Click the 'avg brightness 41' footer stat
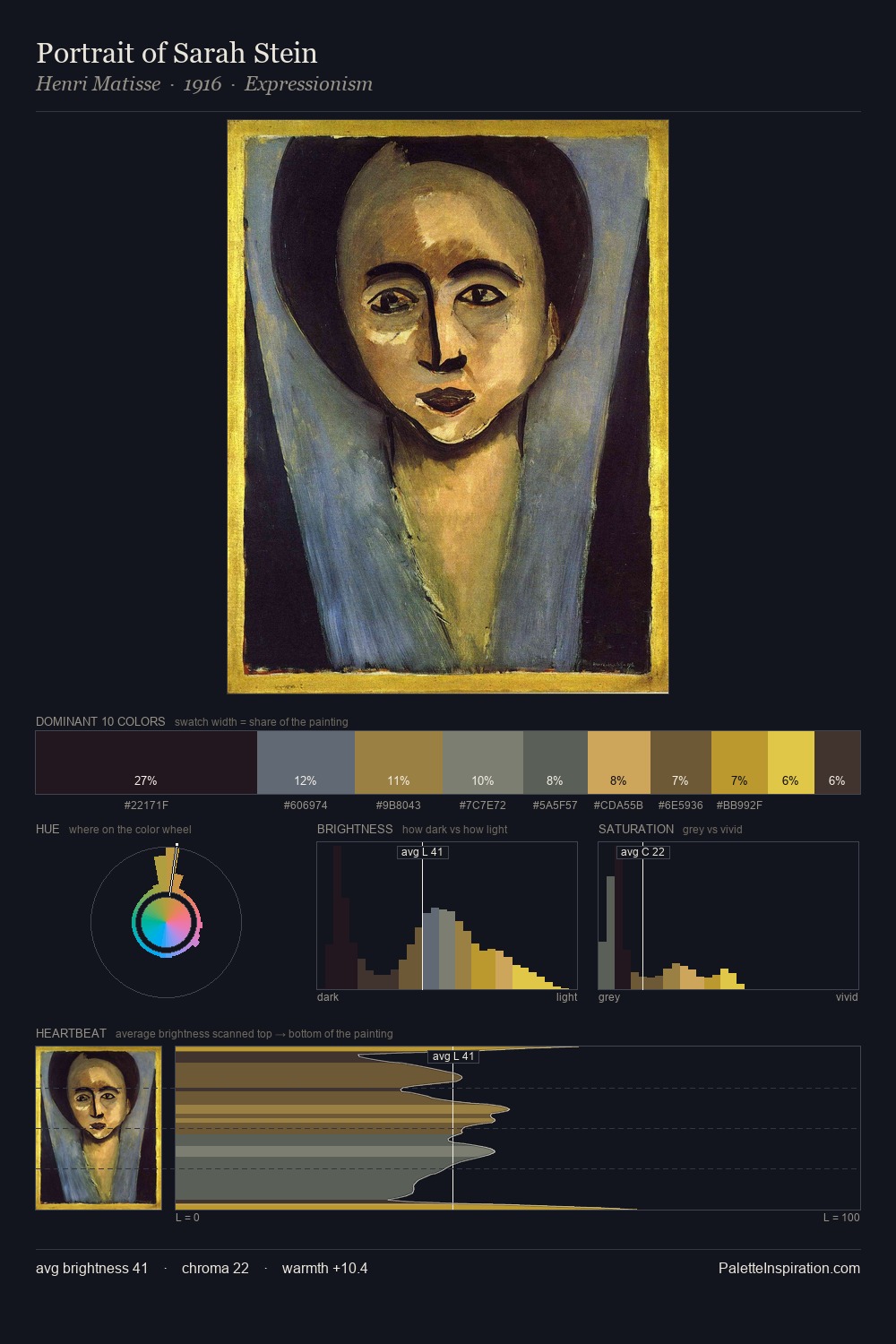Screen dimensions: 896x1344 click(92, 1269)
